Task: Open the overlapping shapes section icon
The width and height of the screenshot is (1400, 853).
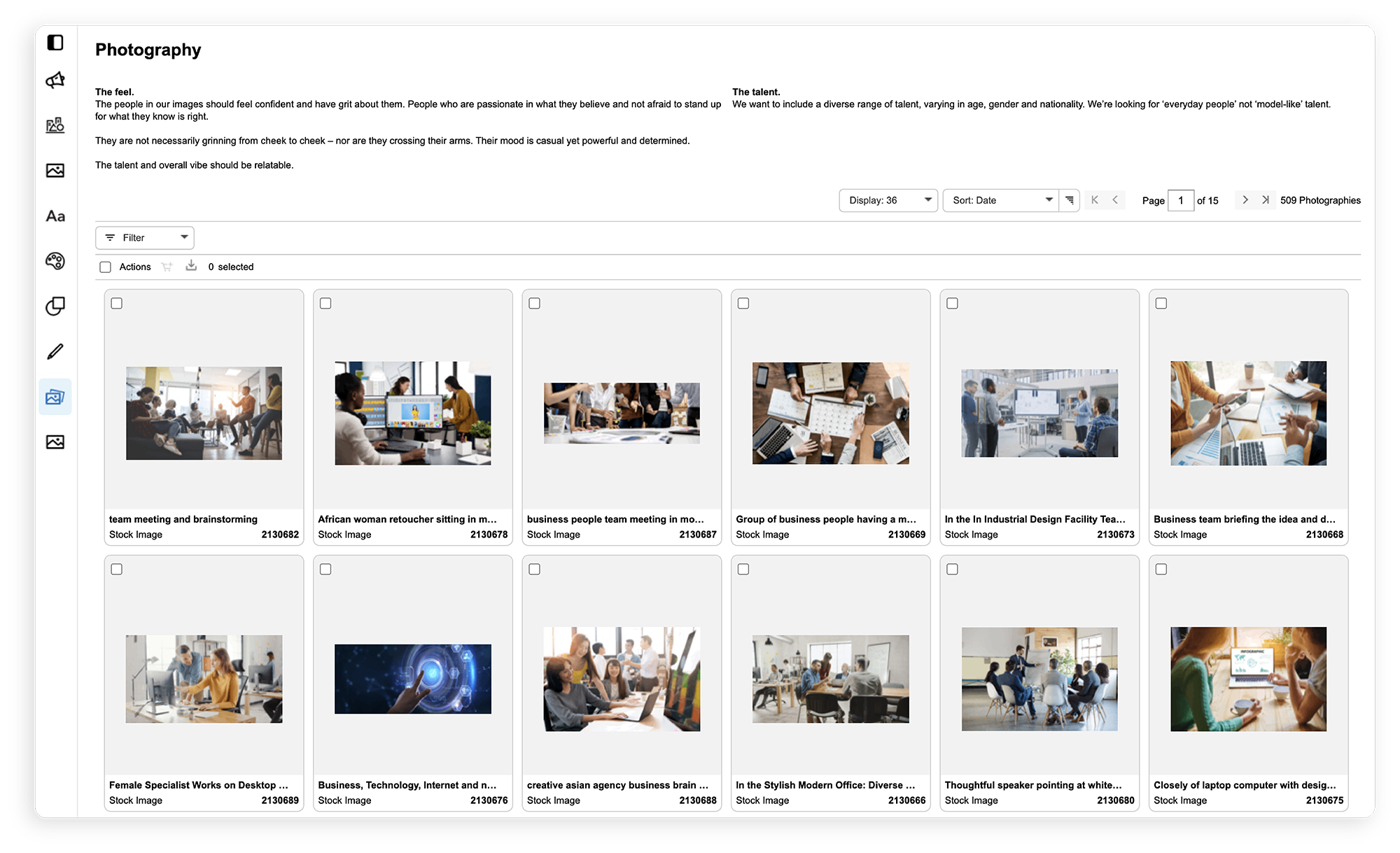Action: click(55, 306)
